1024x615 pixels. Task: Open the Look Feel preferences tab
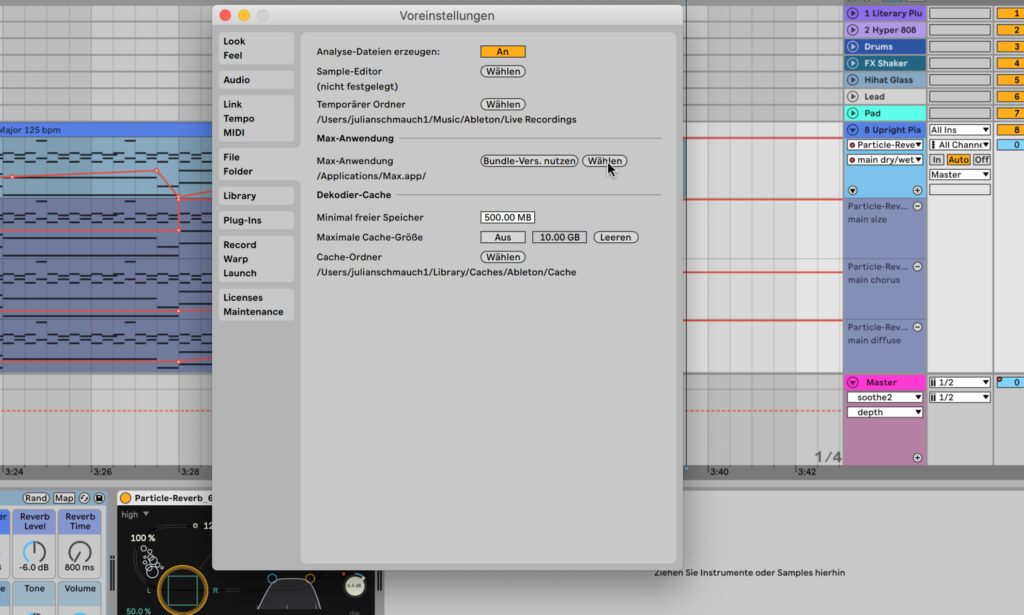[255, 48]
